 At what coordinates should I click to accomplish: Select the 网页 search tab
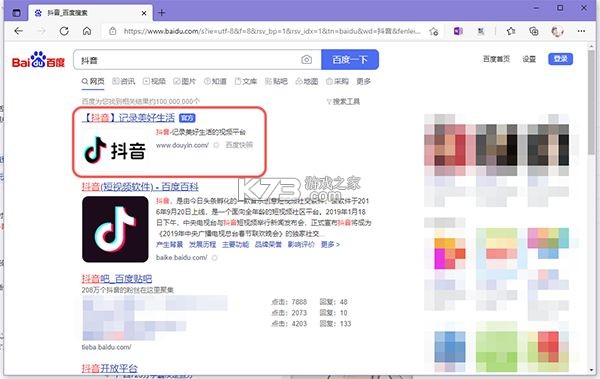[93, 81]
